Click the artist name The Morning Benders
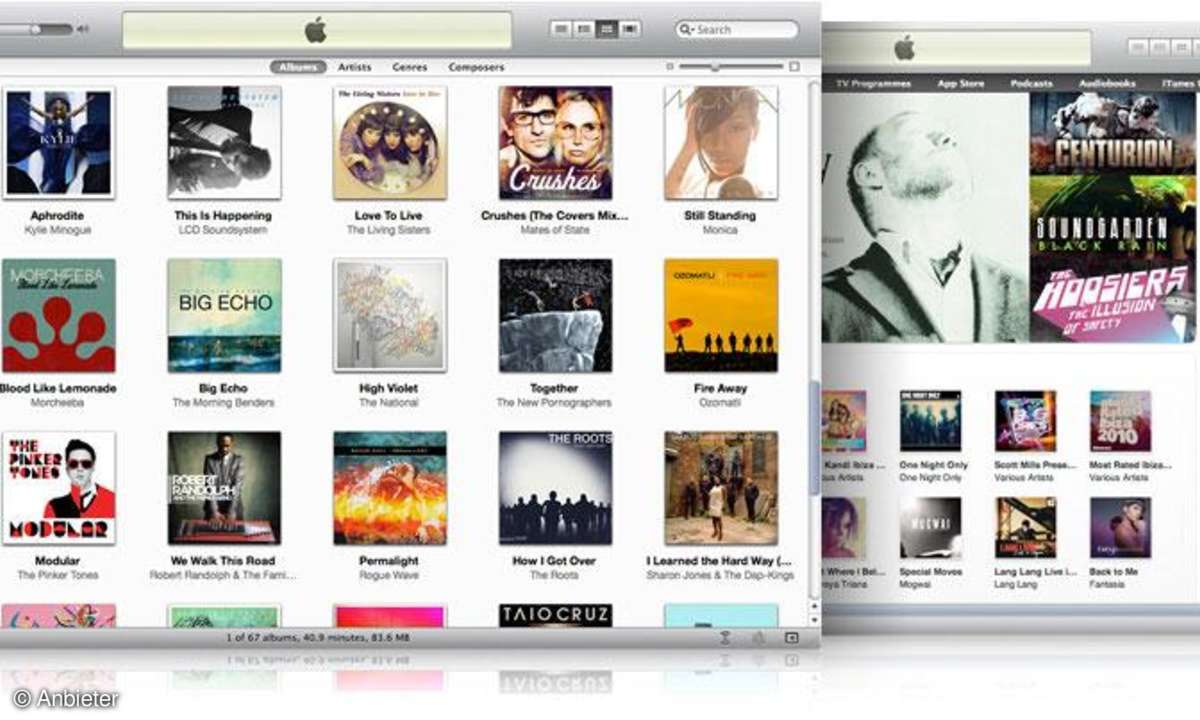This screenshot has height=720, width=1200. click(x=224, y=403)
